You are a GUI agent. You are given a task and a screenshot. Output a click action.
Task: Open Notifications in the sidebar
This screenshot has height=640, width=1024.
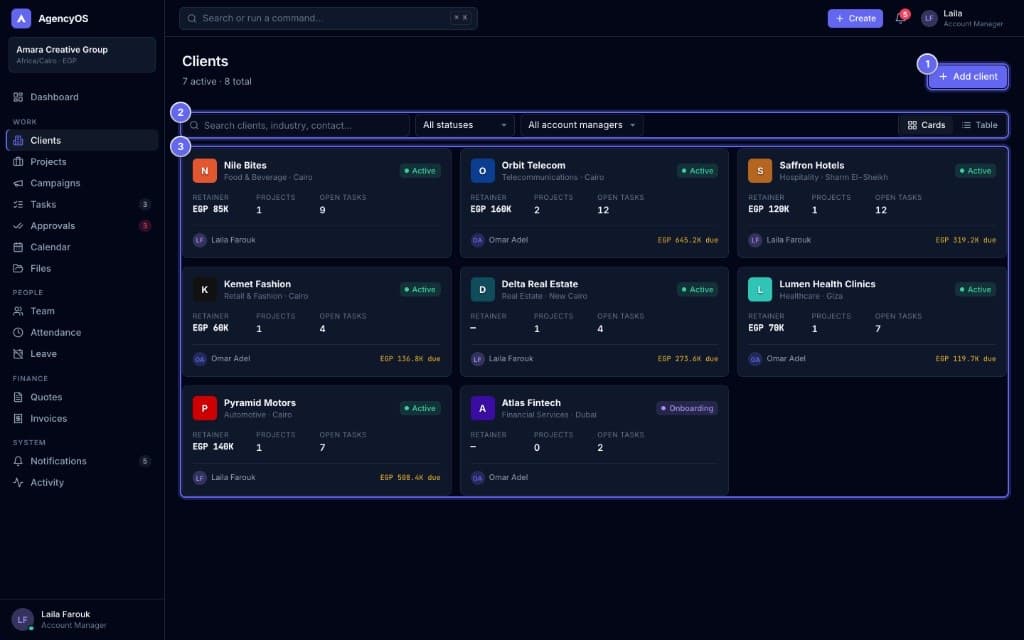(82, 461)
